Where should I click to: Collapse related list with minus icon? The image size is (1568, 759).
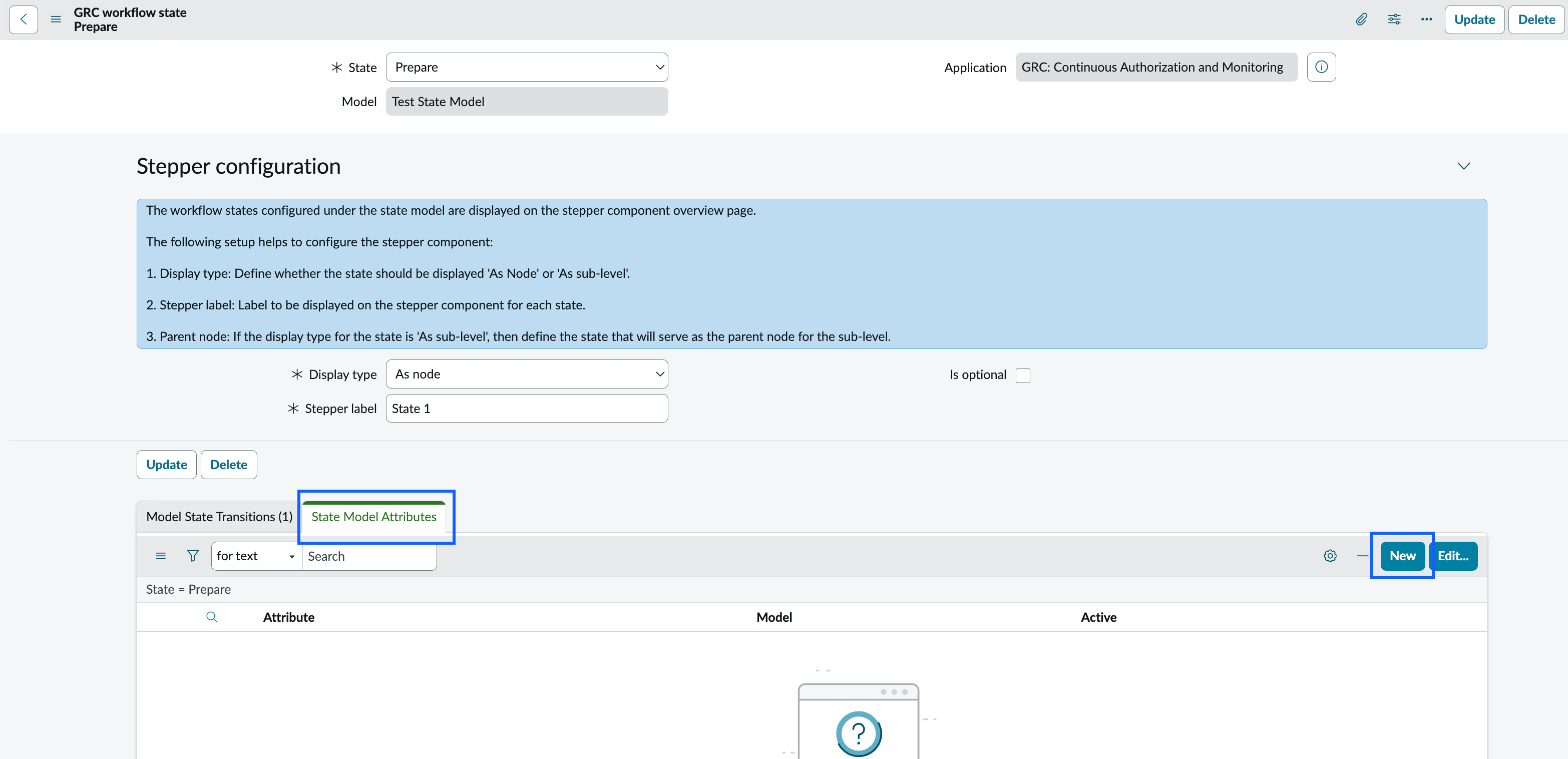point(1362,556)
